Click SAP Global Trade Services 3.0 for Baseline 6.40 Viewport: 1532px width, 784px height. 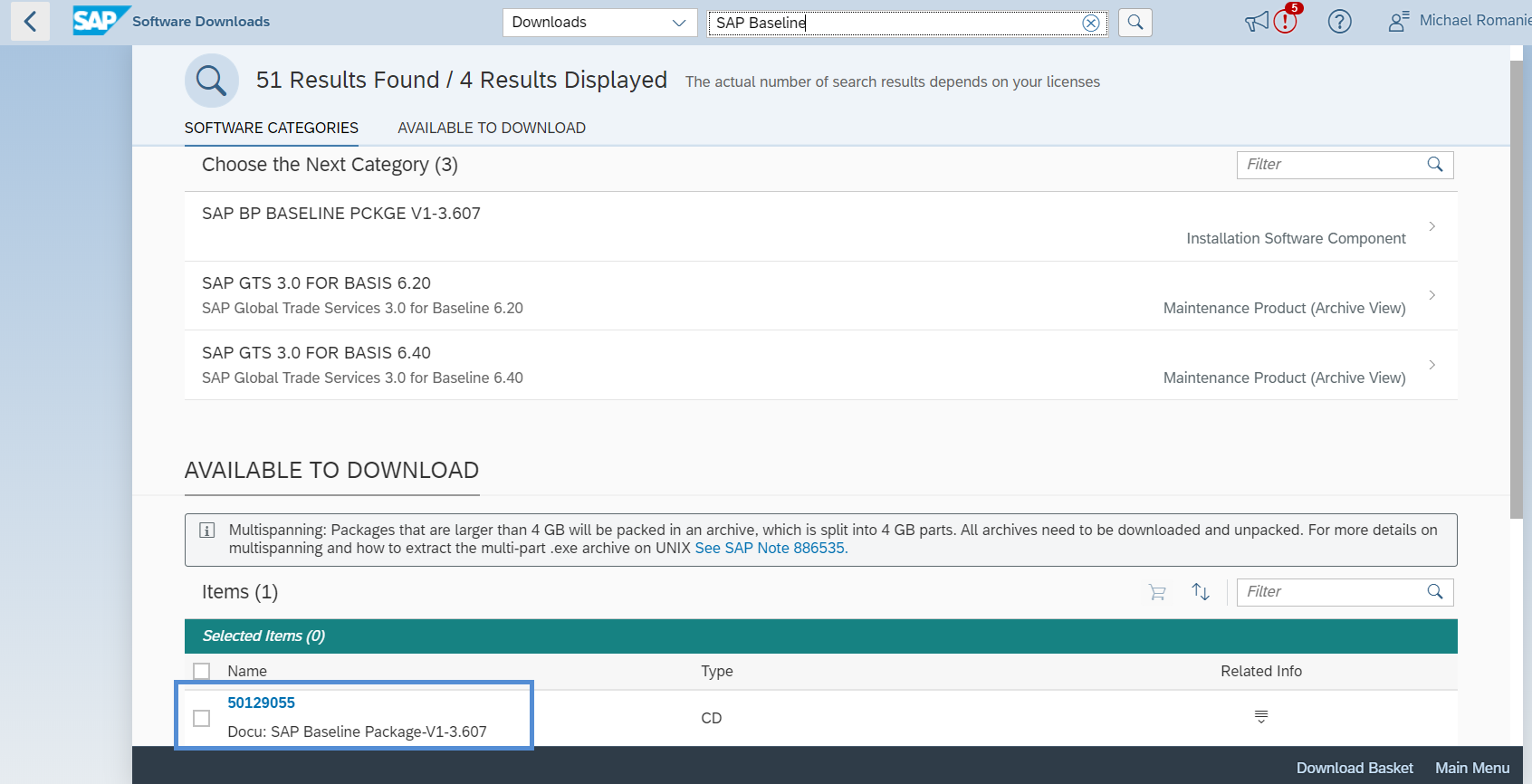[x=362, y=378]
